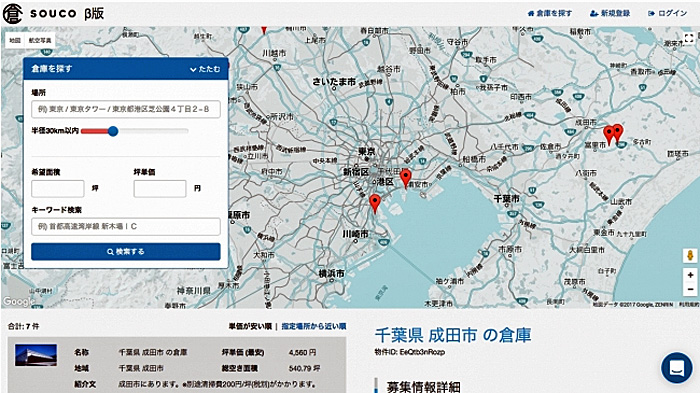
Task: Switch map to 航空写真 view
Action: [40, 40]
